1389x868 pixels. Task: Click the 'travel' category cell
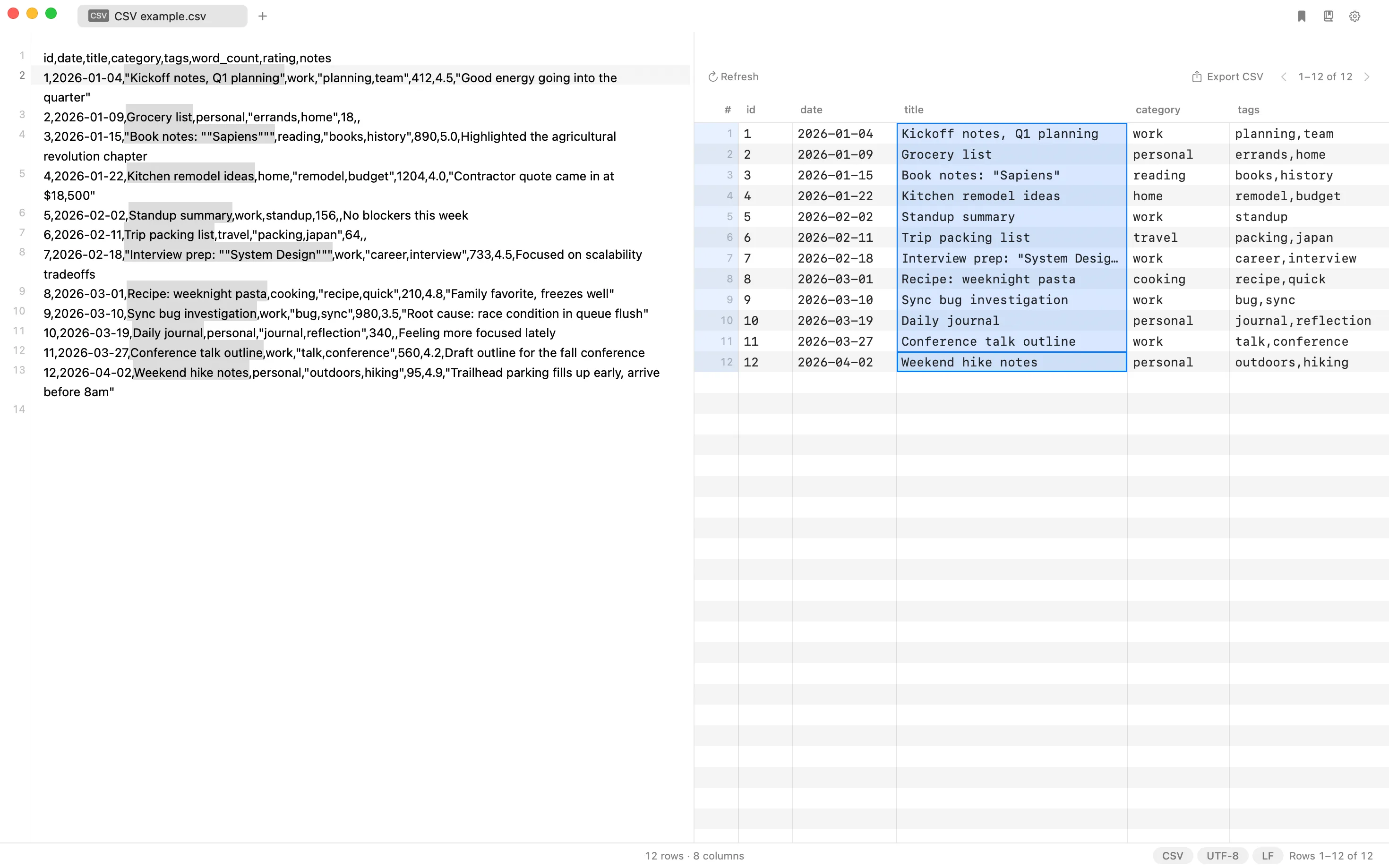pos(1178,238)
